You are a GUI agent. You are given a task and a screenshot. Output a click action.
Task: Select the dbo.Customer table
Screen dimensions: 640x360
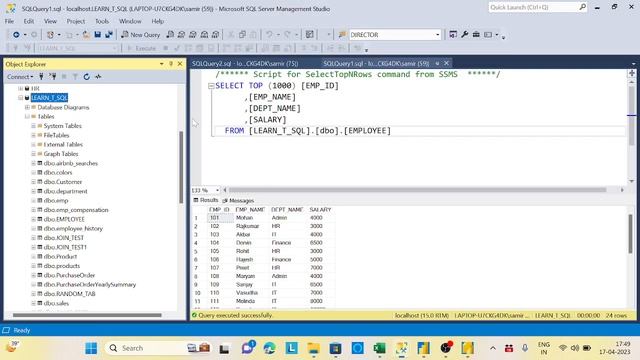63,182
